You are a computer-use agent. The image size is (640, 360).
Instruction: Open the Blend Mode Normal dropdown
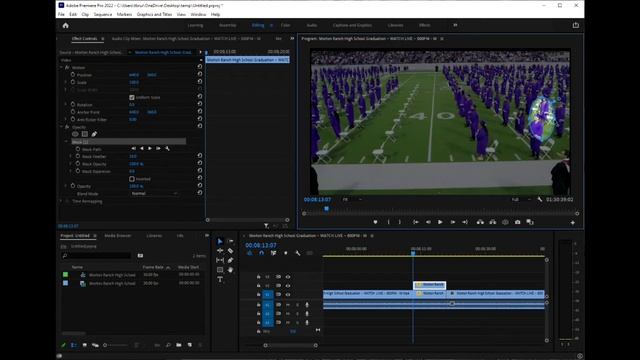tap(154, 193)
